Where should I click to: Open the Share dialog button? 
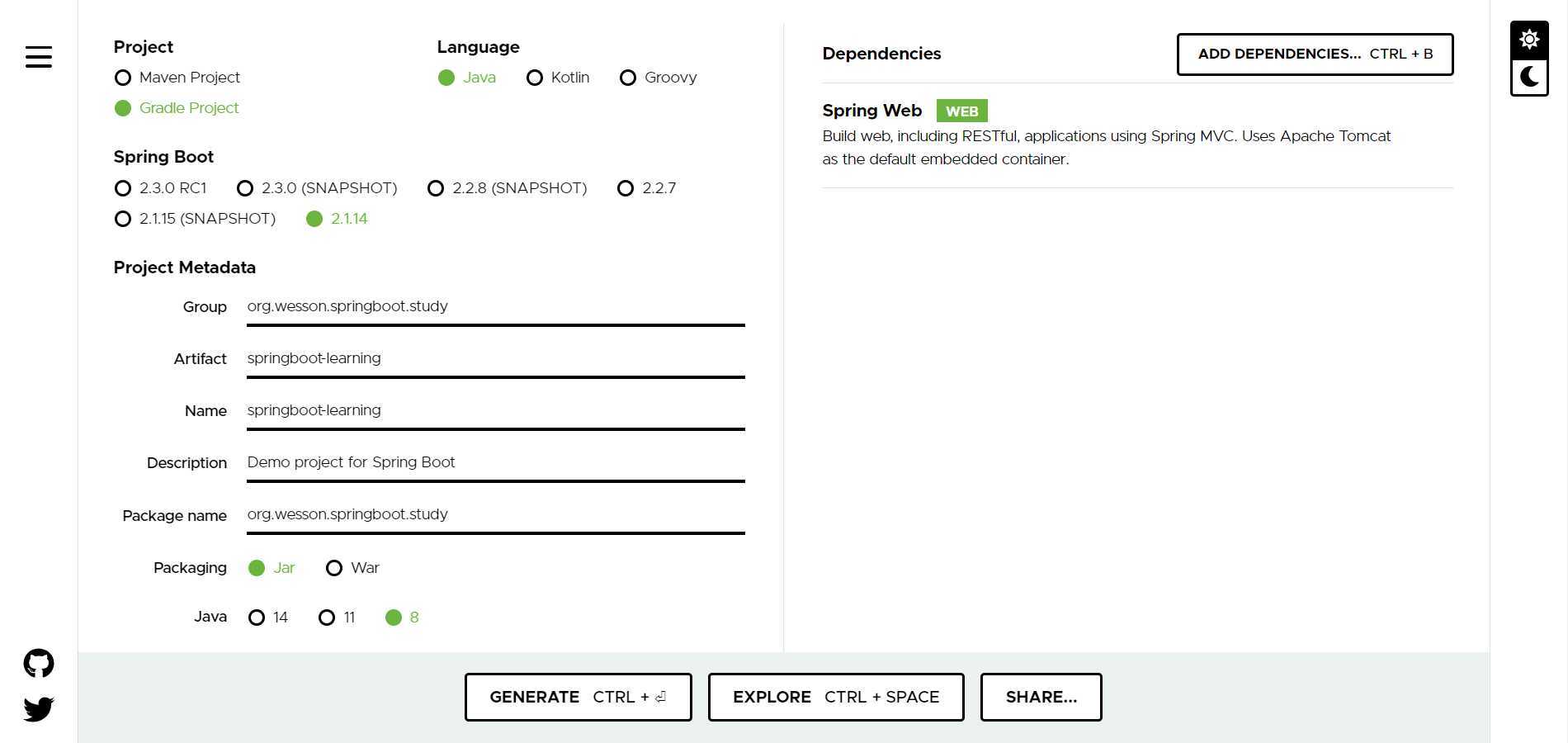1041,697
